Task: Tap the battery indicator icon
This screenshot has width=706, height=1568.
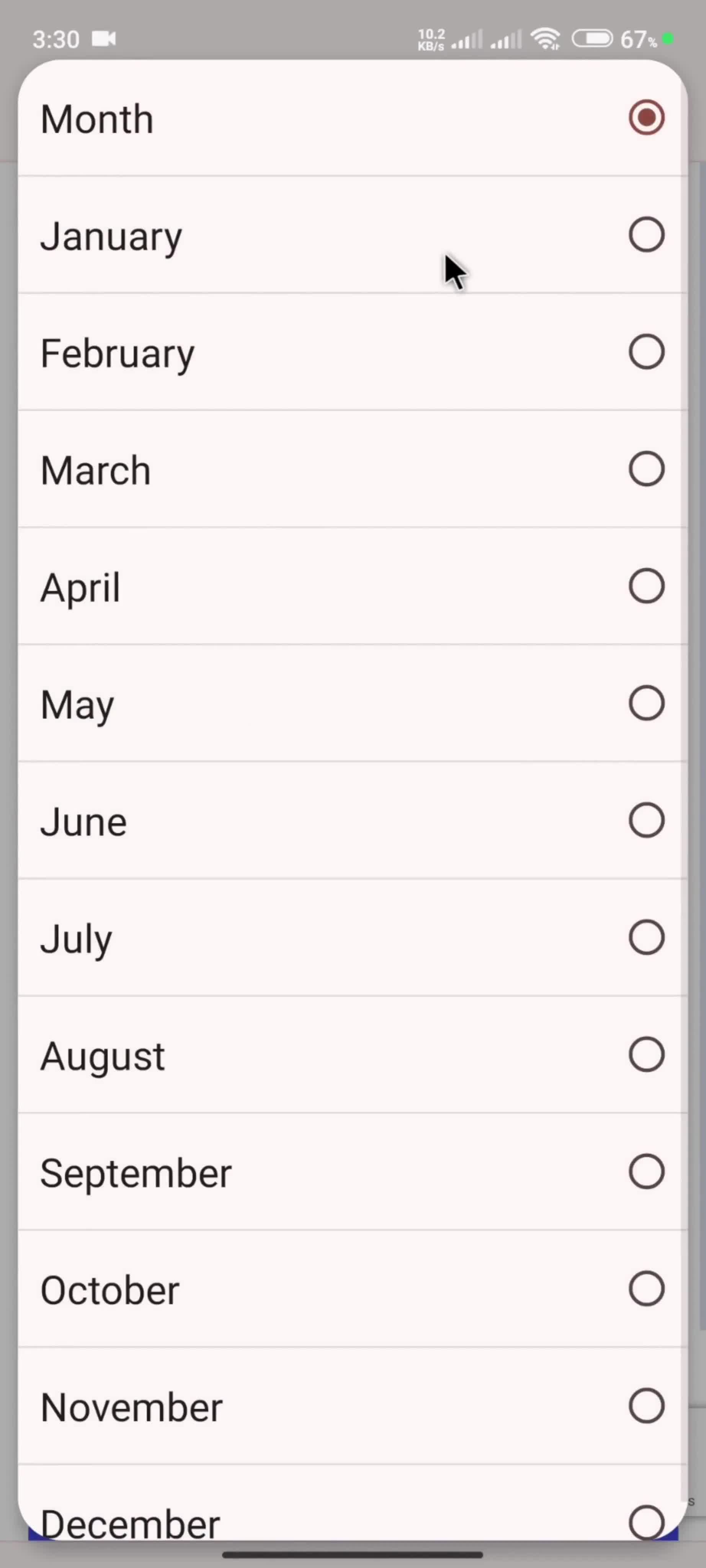Action: click(592, 39)
